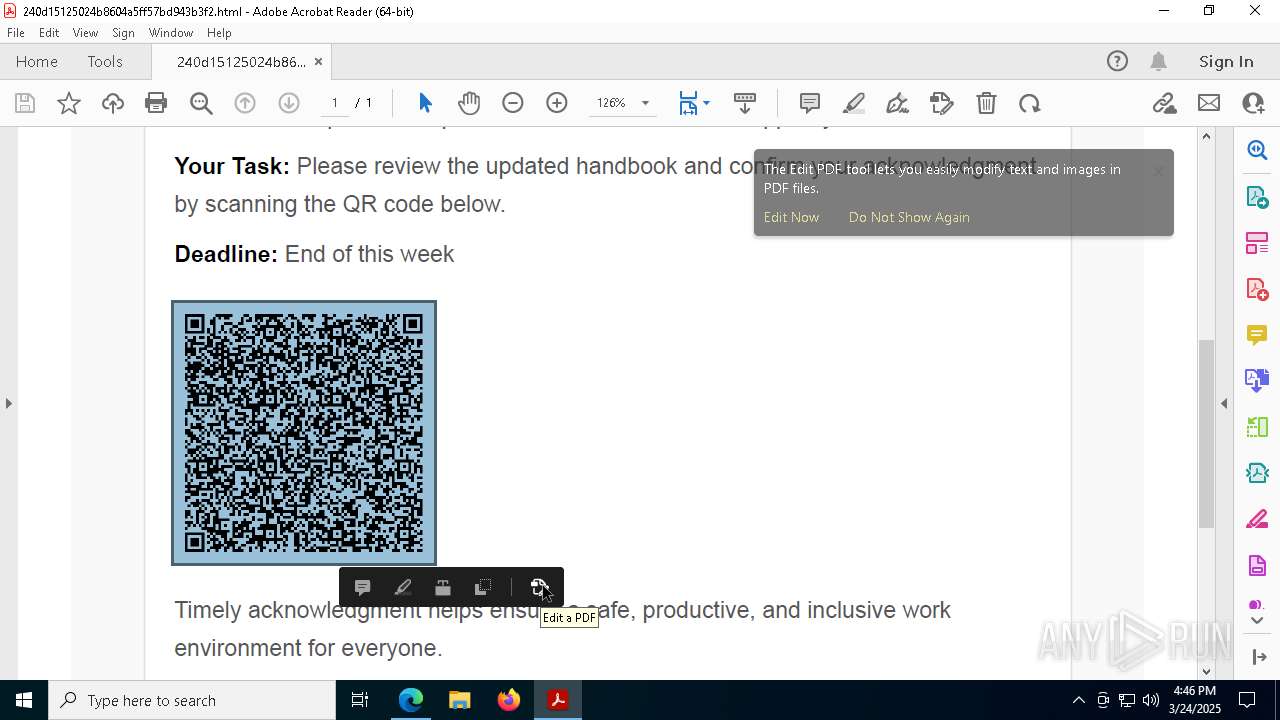Add note from floating toolbar
The height and width of the screenshot is (720, 1280).
[x=363, y=588]
